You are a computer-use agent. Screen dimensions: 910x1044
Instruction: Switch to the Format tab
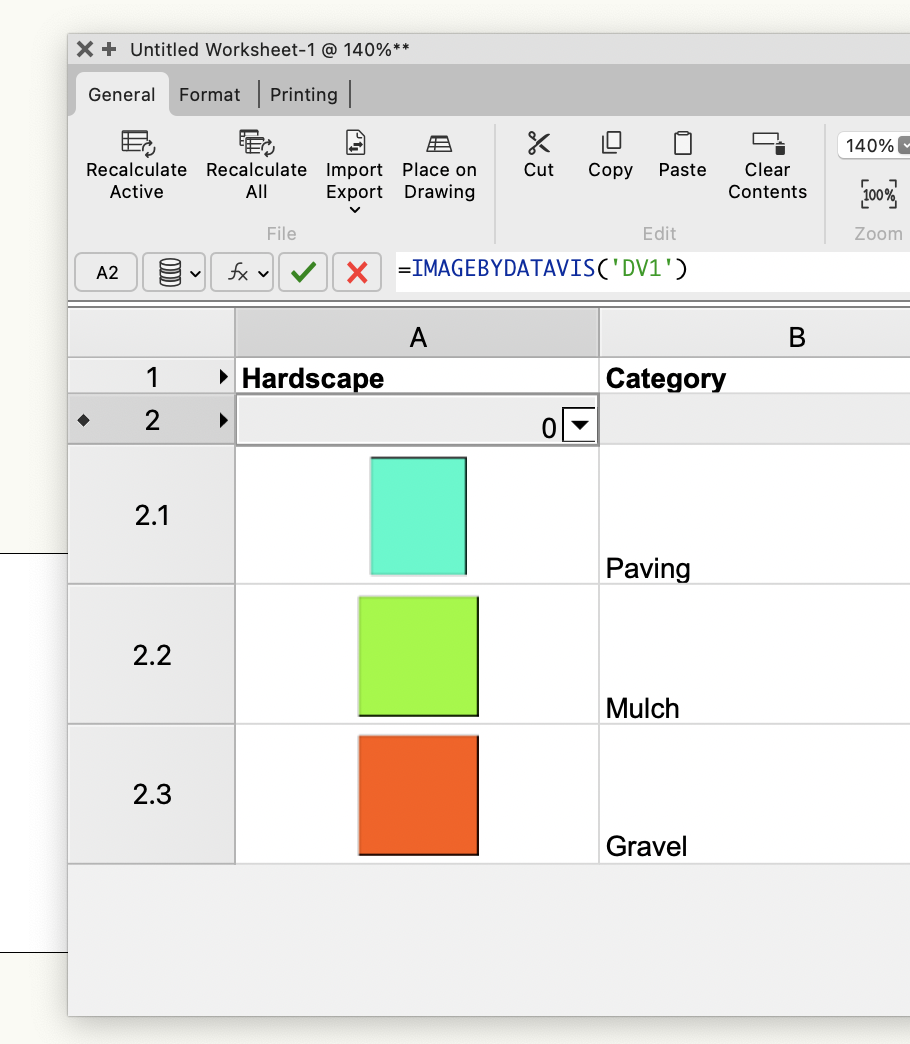click(209, 95)
